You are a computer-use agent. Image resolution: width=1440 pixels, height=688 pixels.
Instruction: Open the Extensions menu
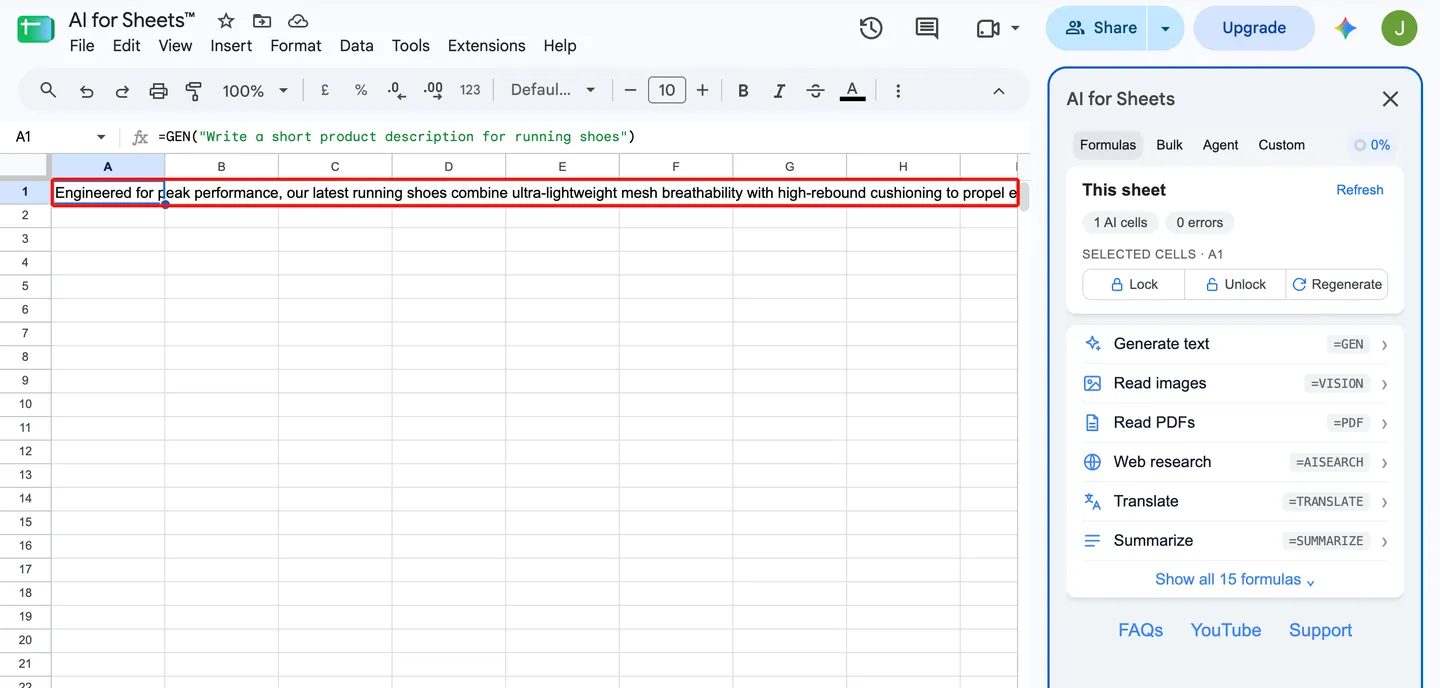click(x=486, y=46)
